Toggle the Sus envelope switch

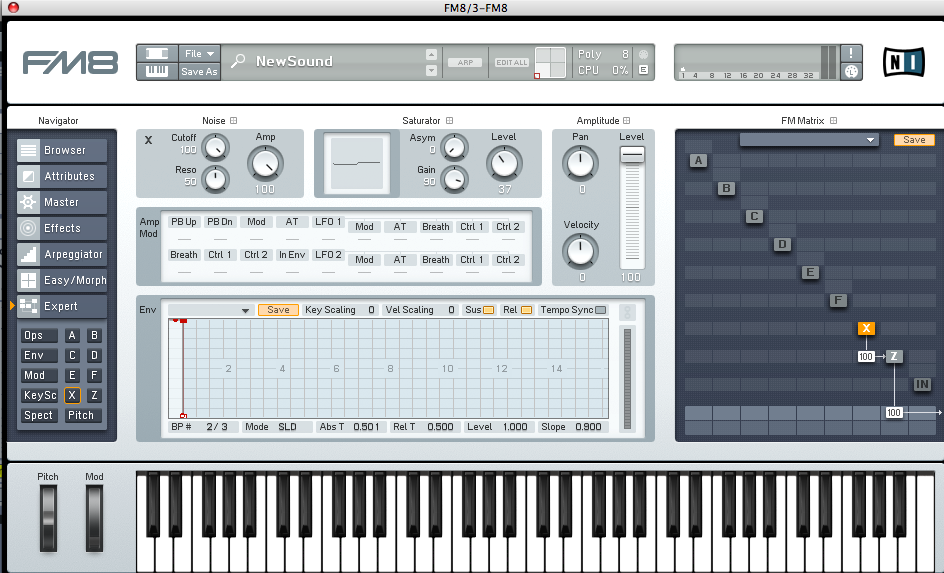click(488, 310)
